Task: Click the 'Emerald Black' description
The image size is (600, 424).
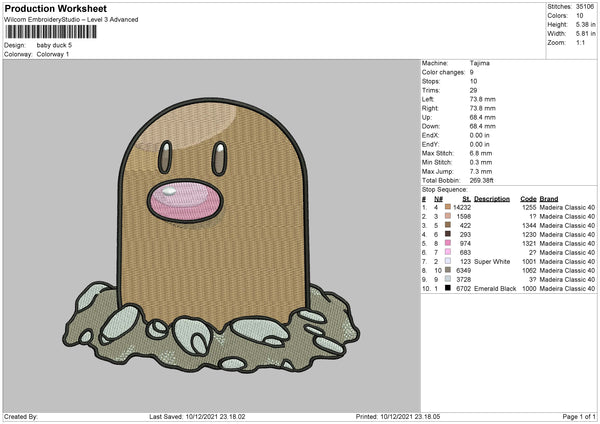Action: coord(495,289)
